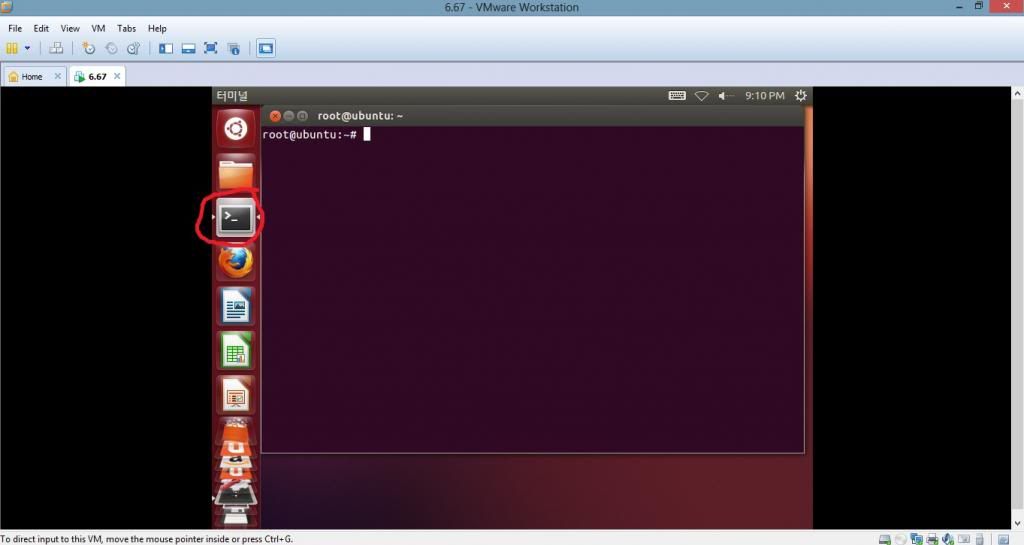1024x545 pixels.
Task: Launch Firefox from the Ubuntu launcher
Action: click(x=236, y=262)
